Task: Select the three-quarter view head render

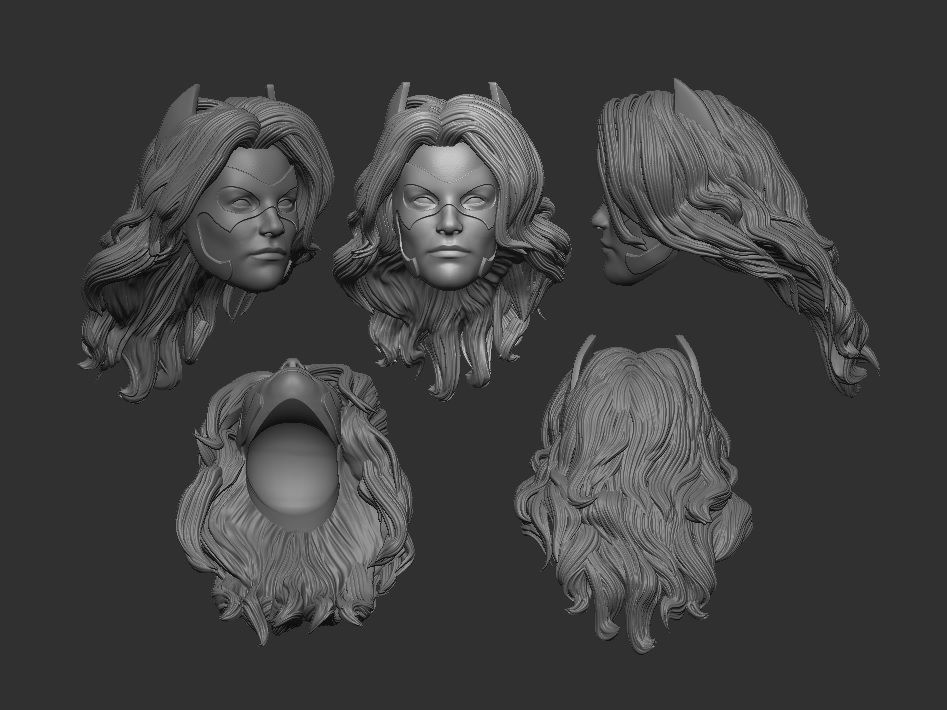Action: [x=206, y=243]
